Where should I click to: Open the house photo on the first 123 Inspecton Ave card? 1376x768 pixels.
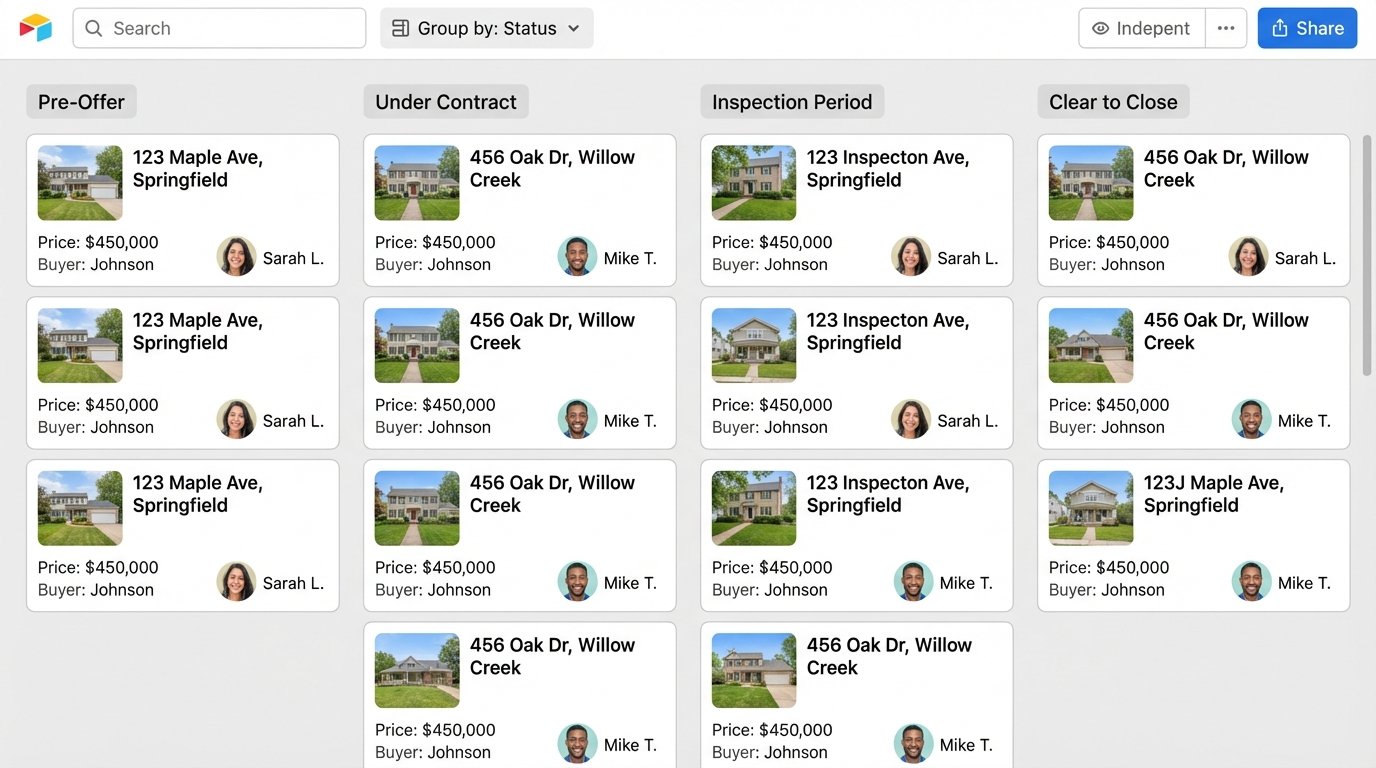[753, 182]
